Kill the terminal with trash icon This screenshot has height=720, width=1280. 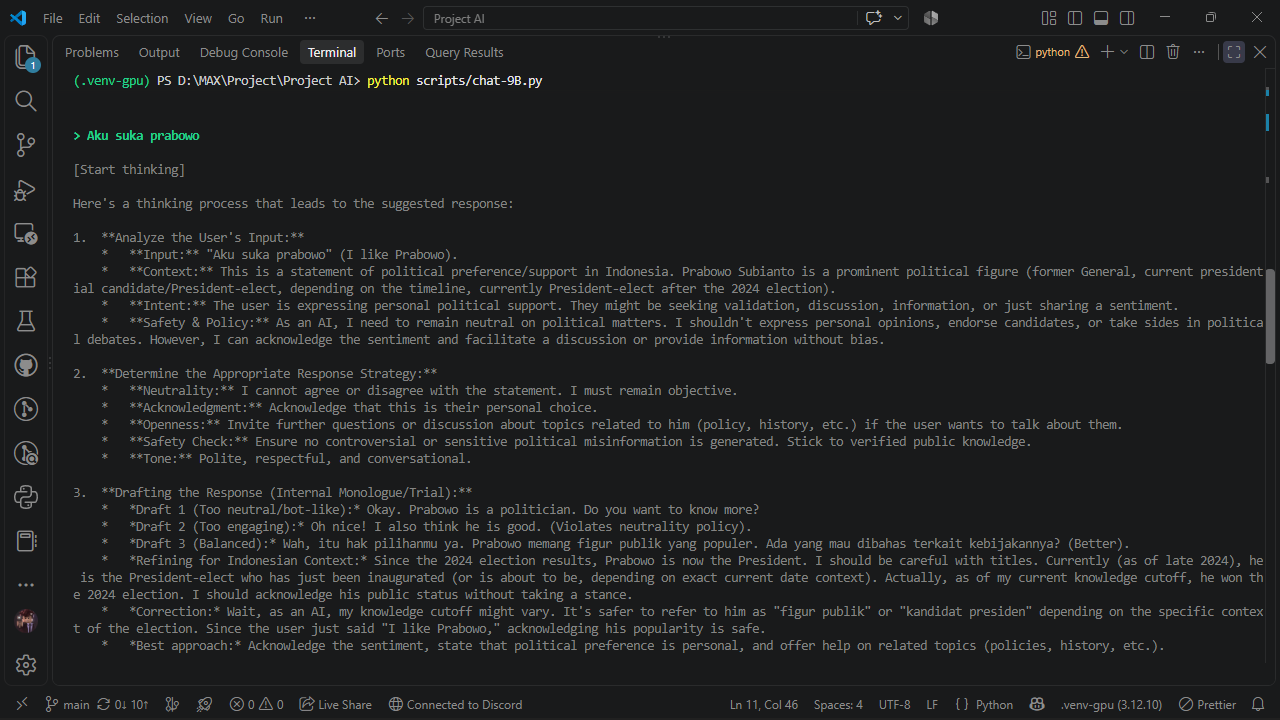[1173, 52]
